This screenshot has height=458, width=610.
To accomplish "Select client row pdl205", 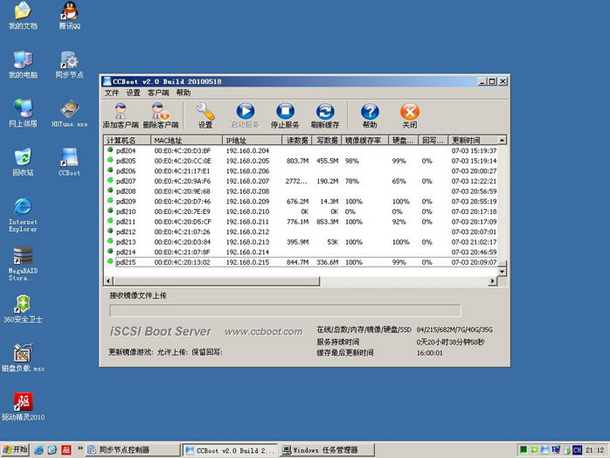I will pos(302,161).
